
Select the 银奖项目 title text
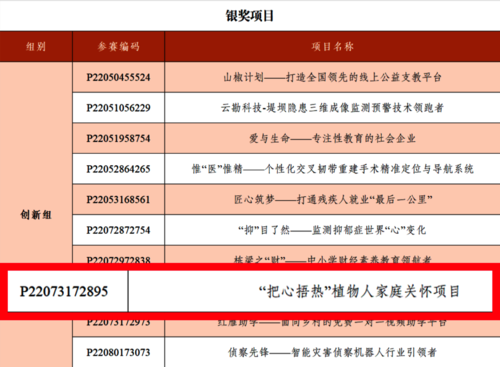pos(250,16)
